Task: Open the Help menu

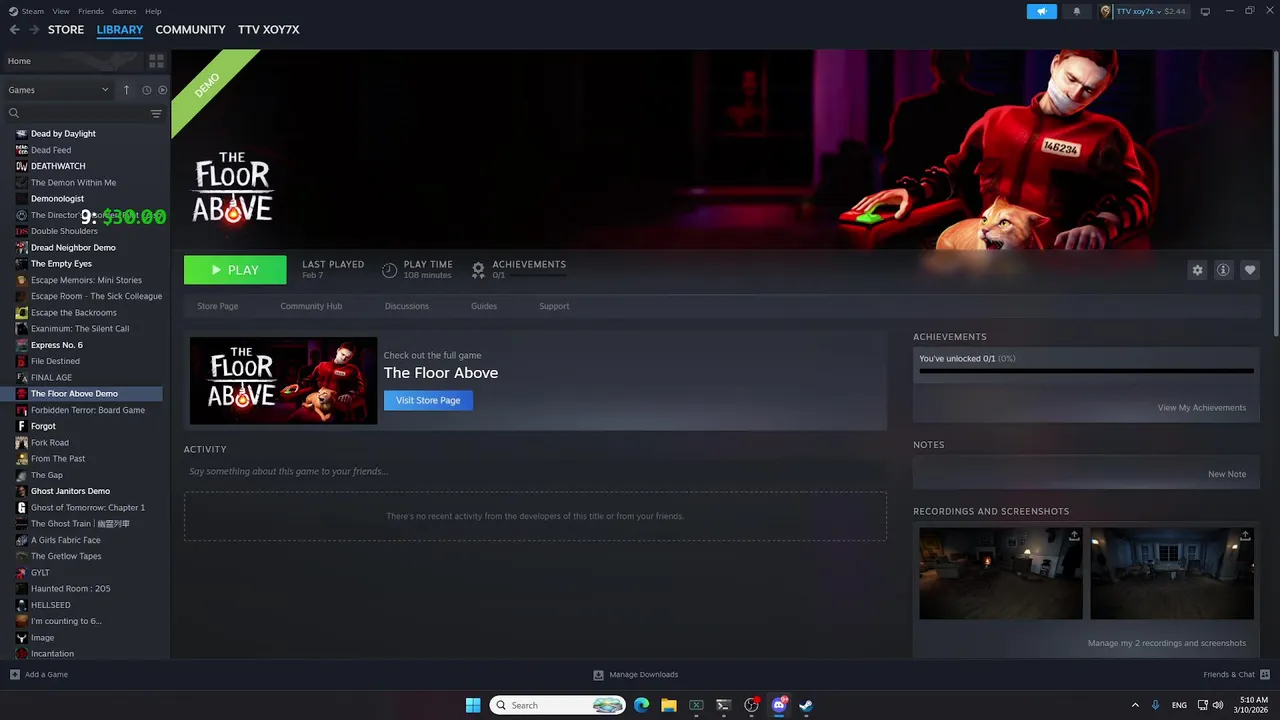Action: pyautogui.click(x=153, y=11)
